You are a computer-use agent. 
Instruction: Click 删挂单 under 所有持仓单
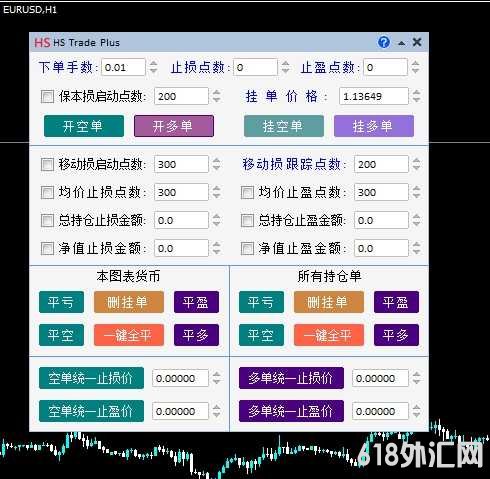click(x=329, y=302)
